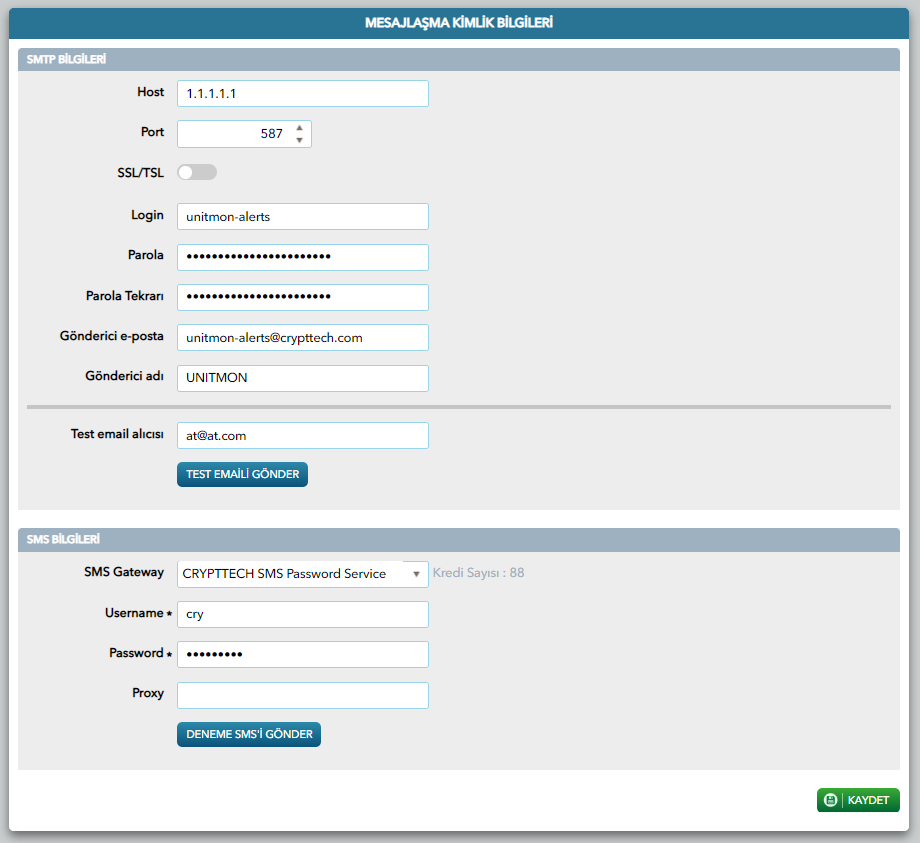The width and height of the screenshot is (920, 843).
Task: Click the Password label in SMS section
Action: pyautogui.click(x=136, y=653)
